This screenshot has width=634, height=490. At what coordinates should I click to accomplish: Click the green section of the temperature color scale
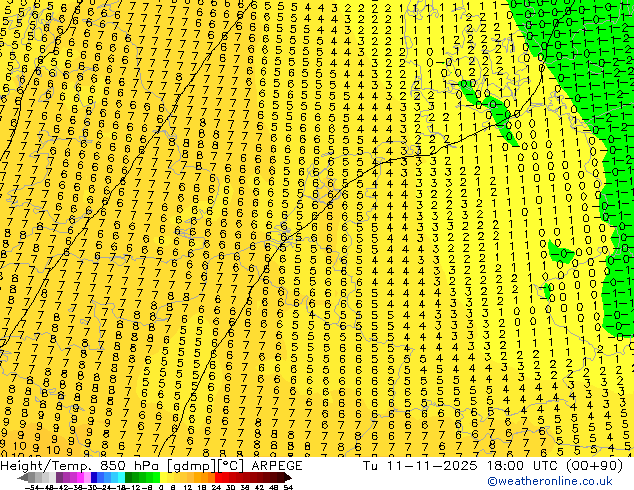click(142, 477)
